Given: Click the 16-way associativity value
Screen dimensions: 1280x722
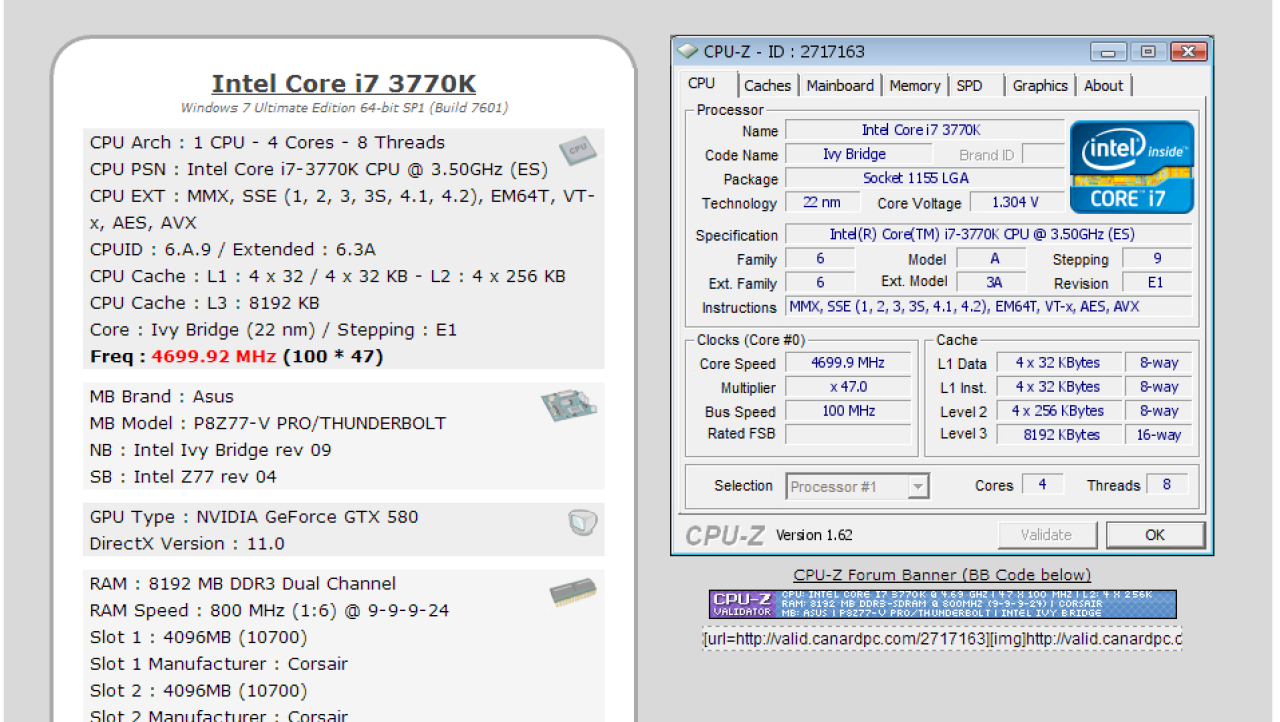Looking at the screenshot, I should pyautogui.click(x=1158, y=435).
